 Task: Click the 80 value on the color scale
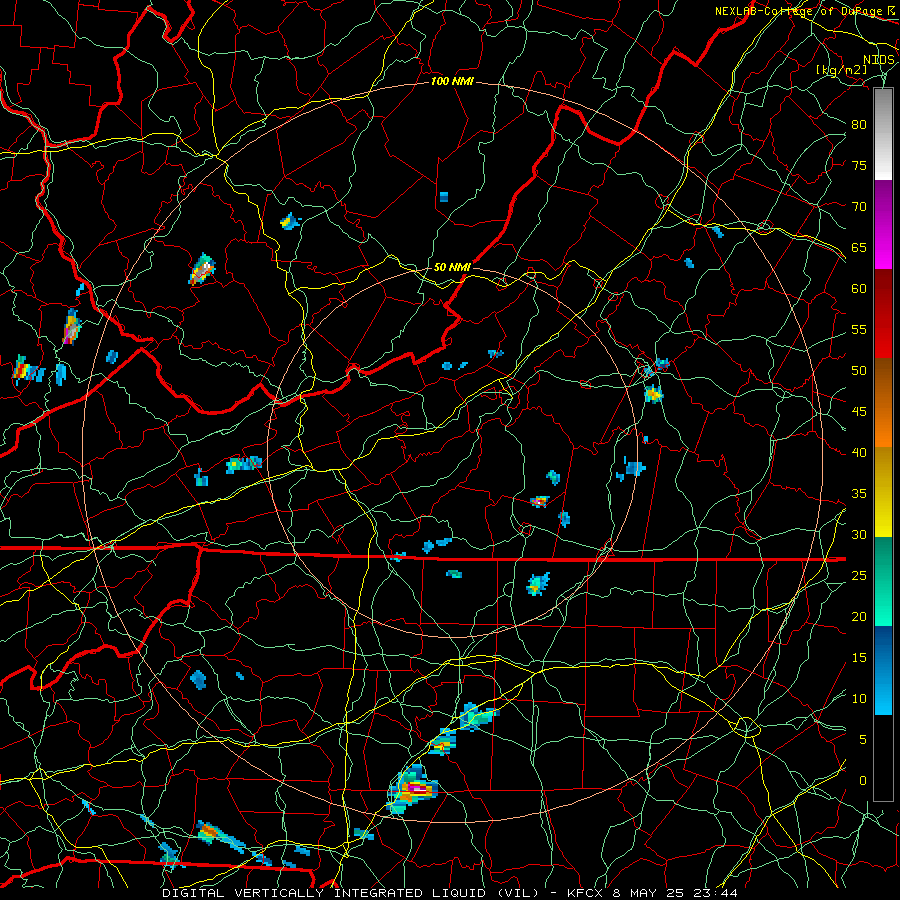[859, 125]
